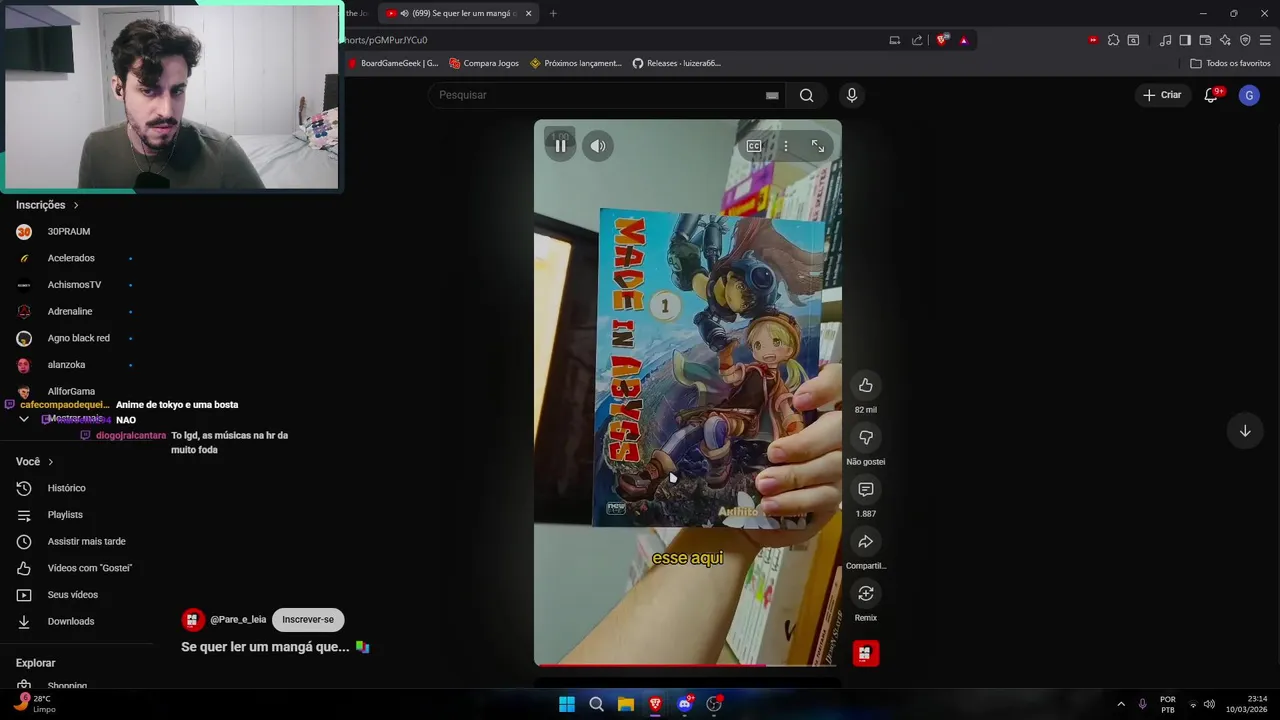Toggle the browser sidebar panel
Viewport: 1280px width, 720px height.
1185,40
